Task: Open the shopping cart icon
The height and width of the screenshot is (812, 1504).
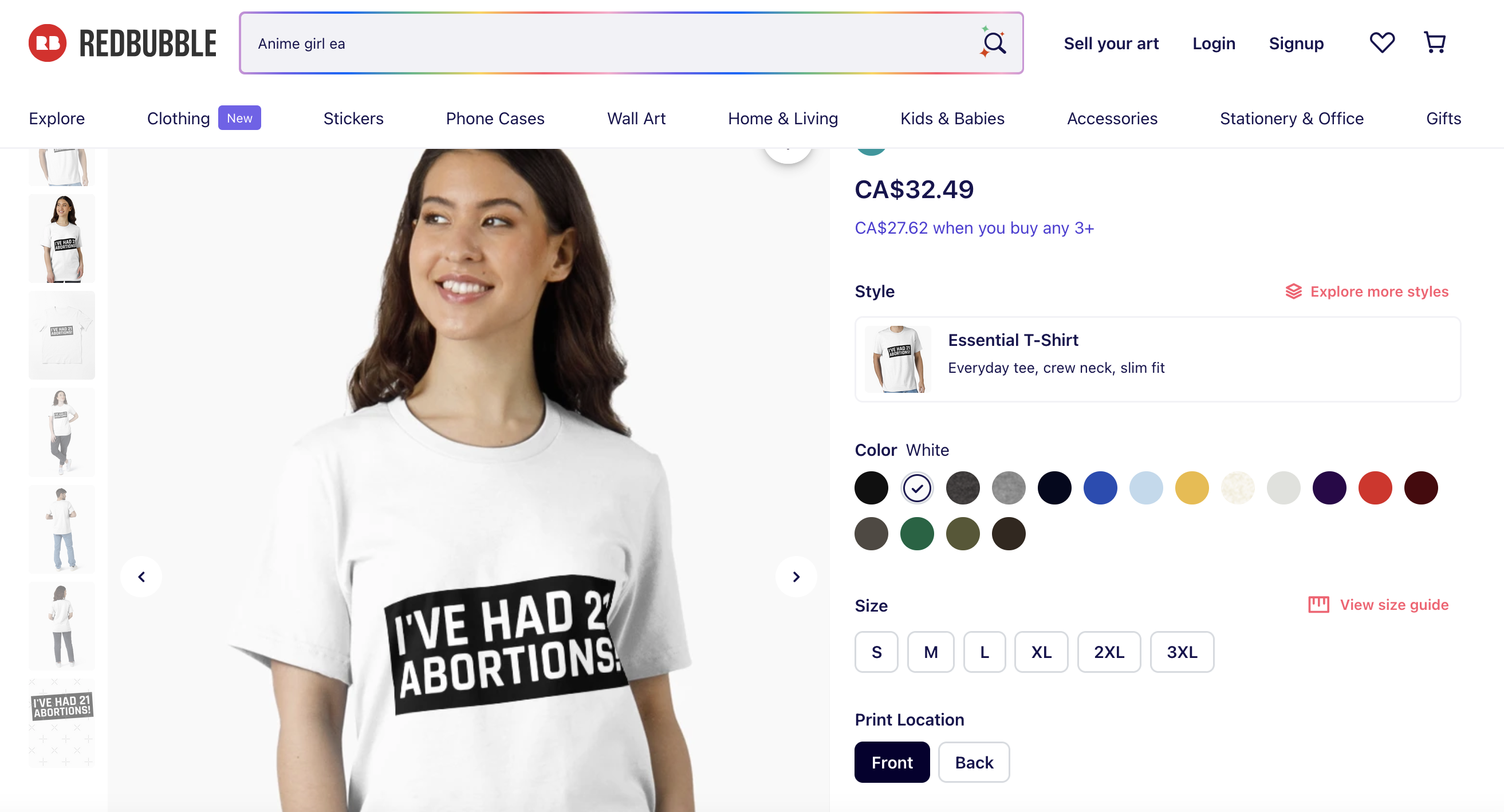Action: pyautogui.click(x=1435, y=42)
